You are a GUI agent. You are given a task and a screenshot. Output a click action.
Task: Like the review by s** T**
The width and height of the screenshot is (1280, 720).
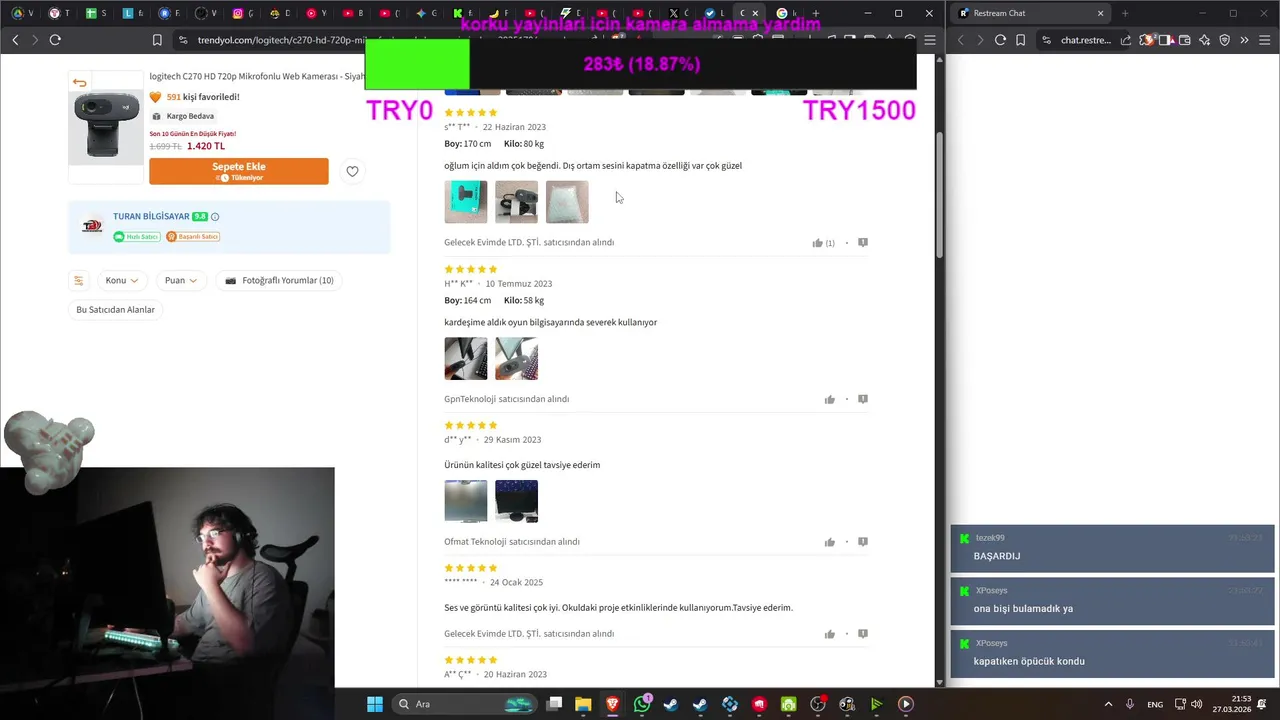[x=817, y=243]
